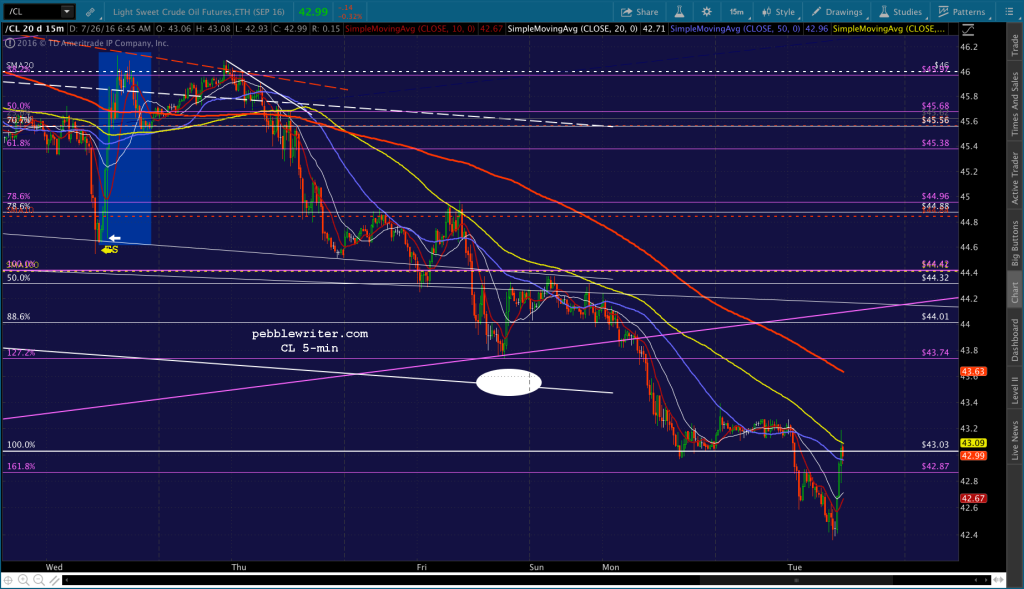
Task: Open the flask Edit Studies icon
Action: [679, 12]
